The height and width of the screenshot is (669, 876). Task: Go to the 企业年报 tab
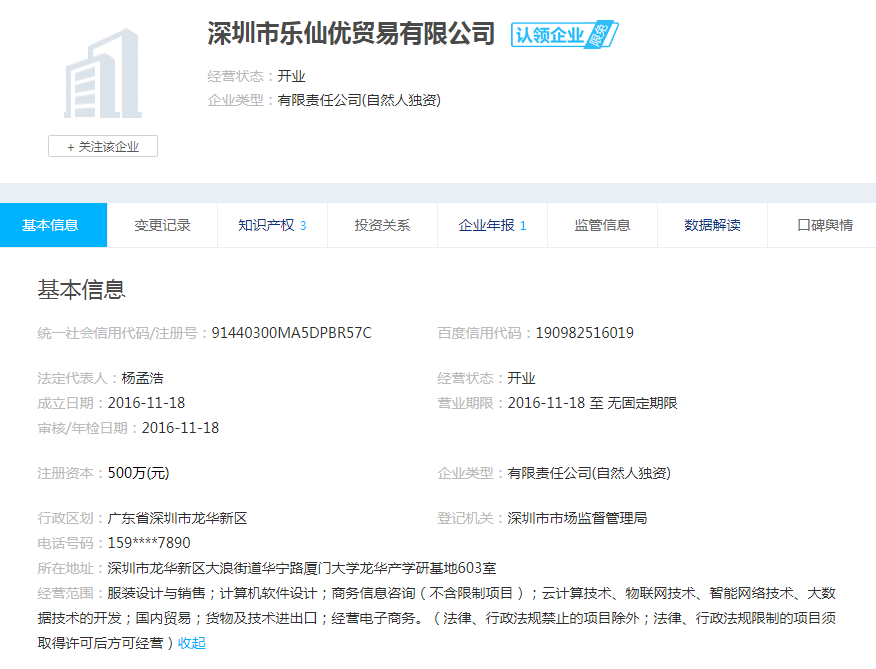[x=492, y=225]
